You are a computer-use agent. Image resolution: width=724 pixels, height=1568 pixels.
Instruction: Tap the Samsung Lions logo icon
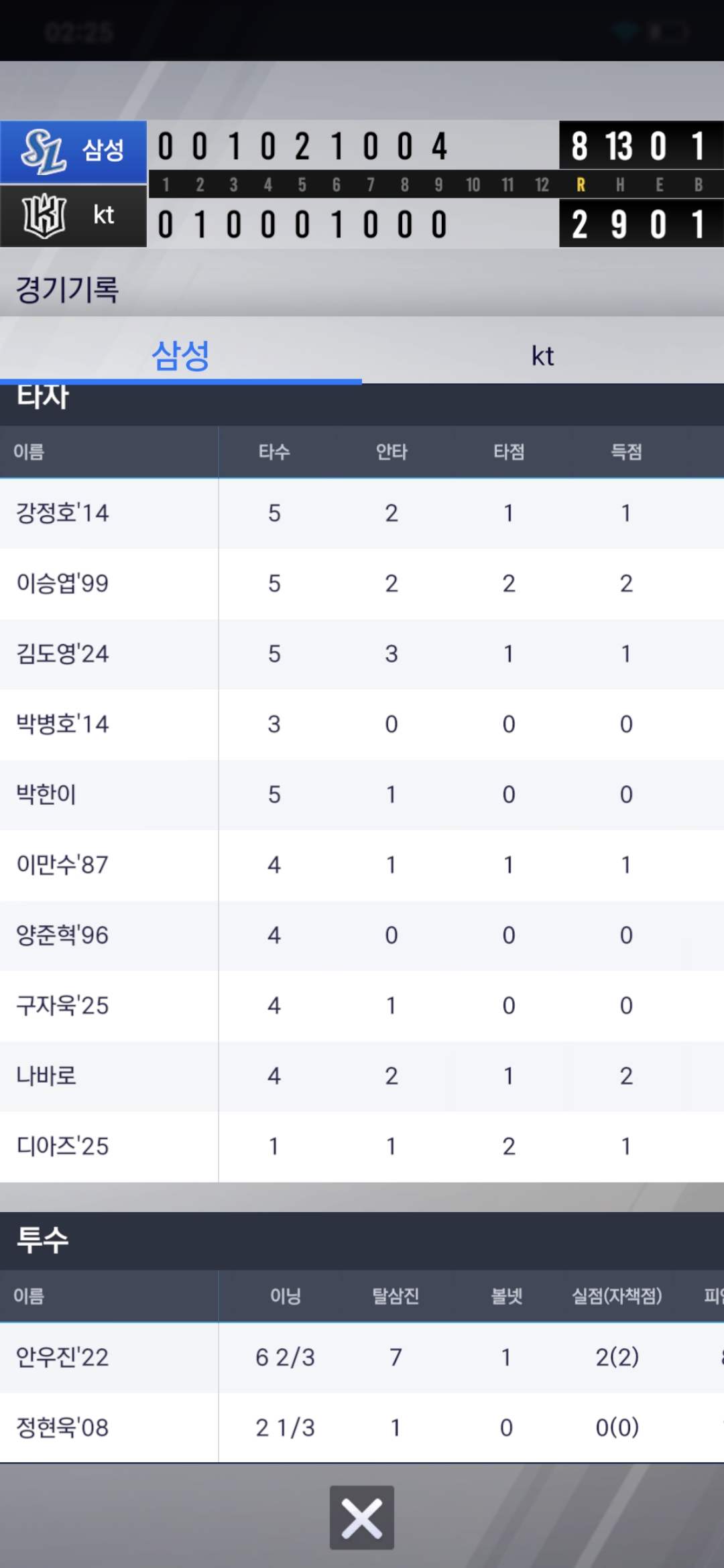pyautogui.click(x=44, y=151)
